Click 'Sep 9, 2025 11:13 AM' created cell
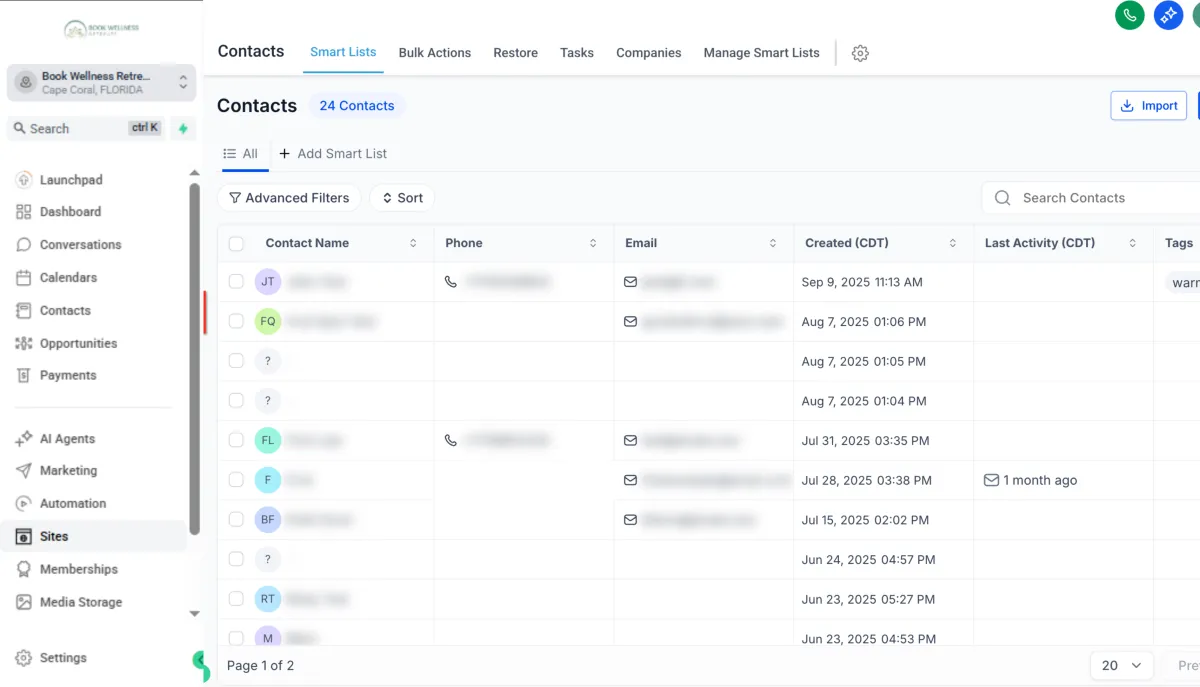 [x=862, y=282]
